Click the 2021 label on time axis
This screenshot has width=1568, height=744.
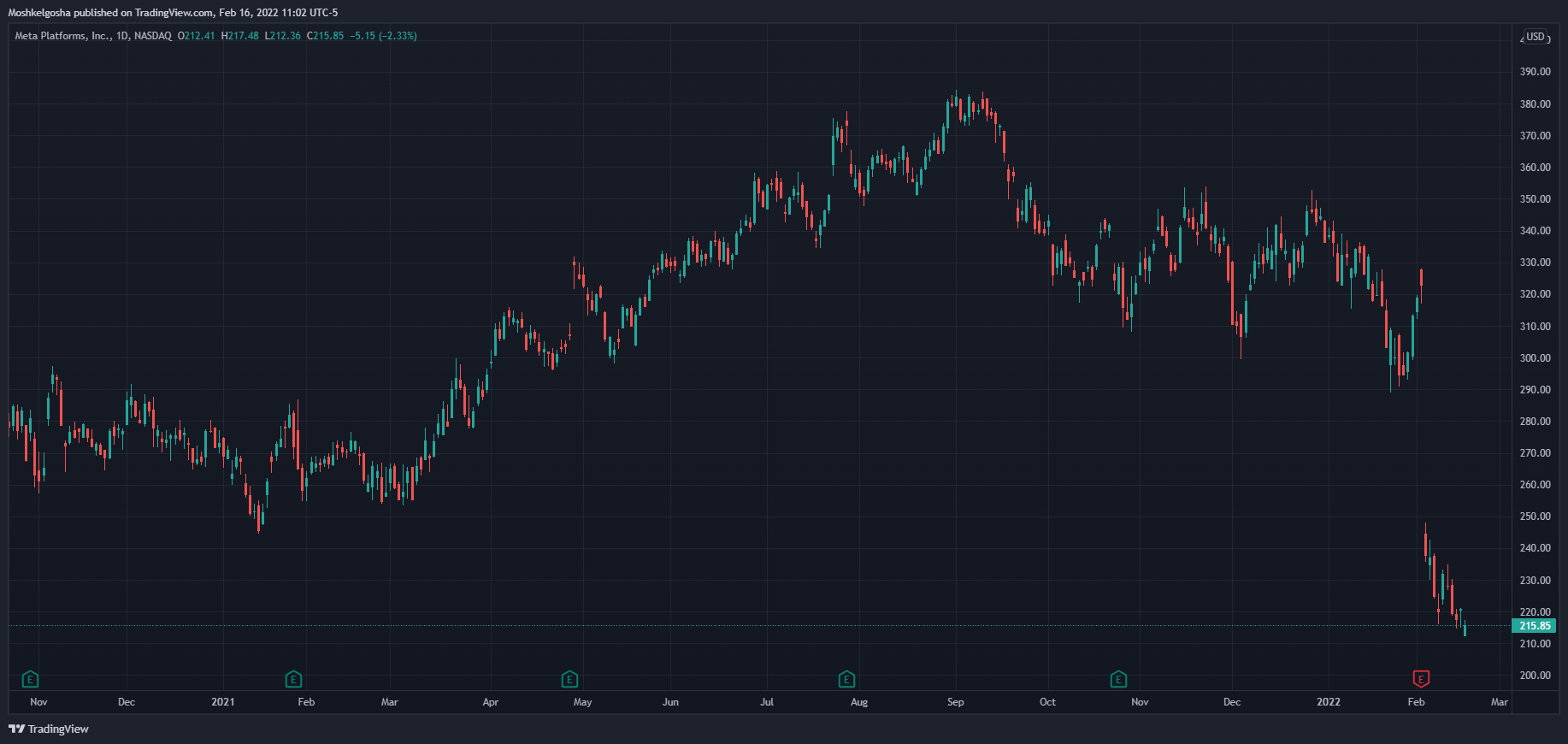coord(222,702)
